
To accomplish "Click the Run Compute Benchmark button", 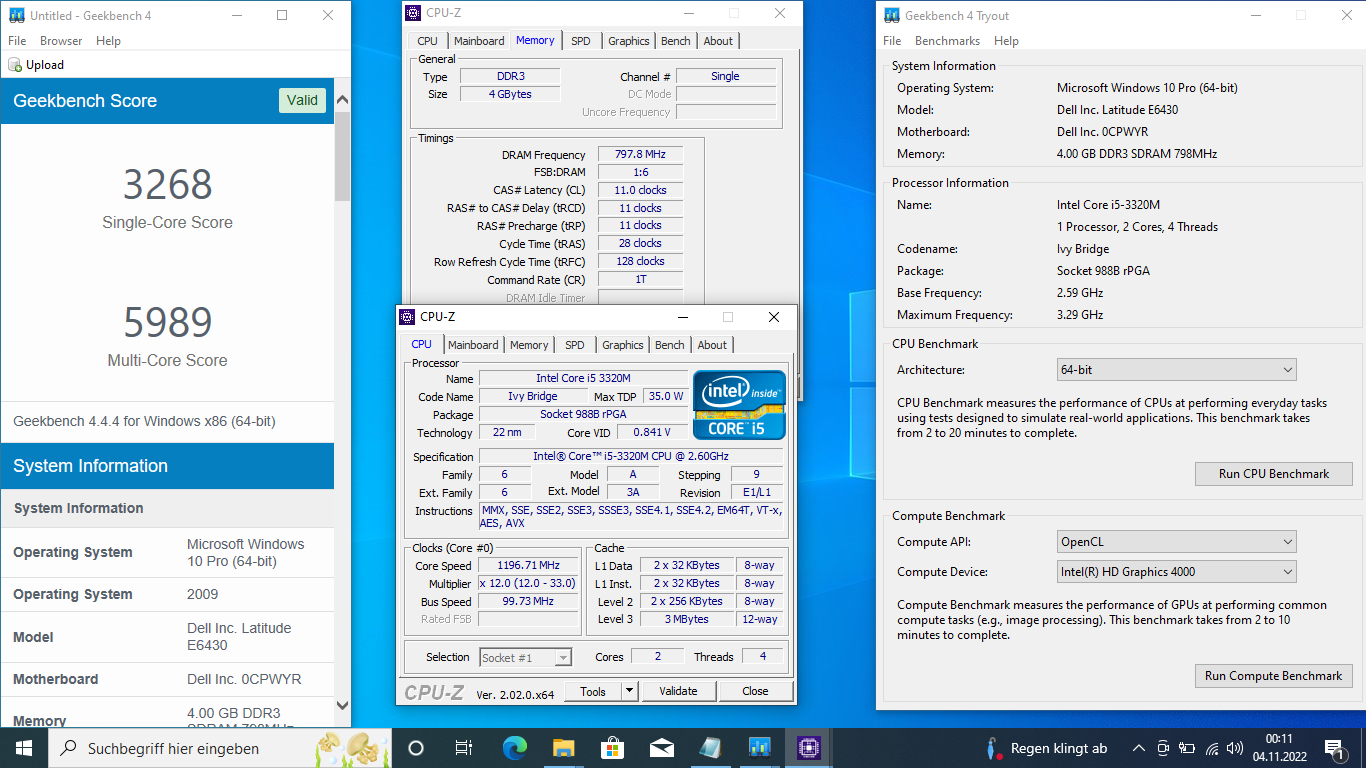I will (x=1274, y=676).
